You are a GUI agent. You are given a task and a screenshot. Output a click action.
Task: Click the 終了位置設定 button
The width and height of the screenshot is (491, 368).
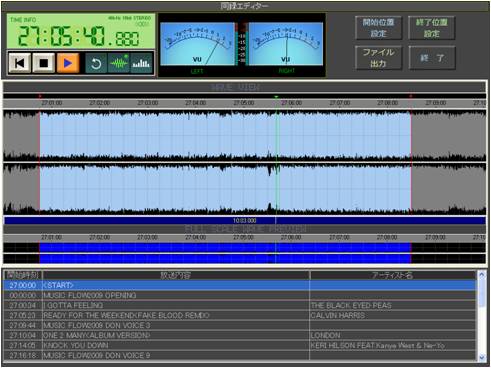(432, 28)
